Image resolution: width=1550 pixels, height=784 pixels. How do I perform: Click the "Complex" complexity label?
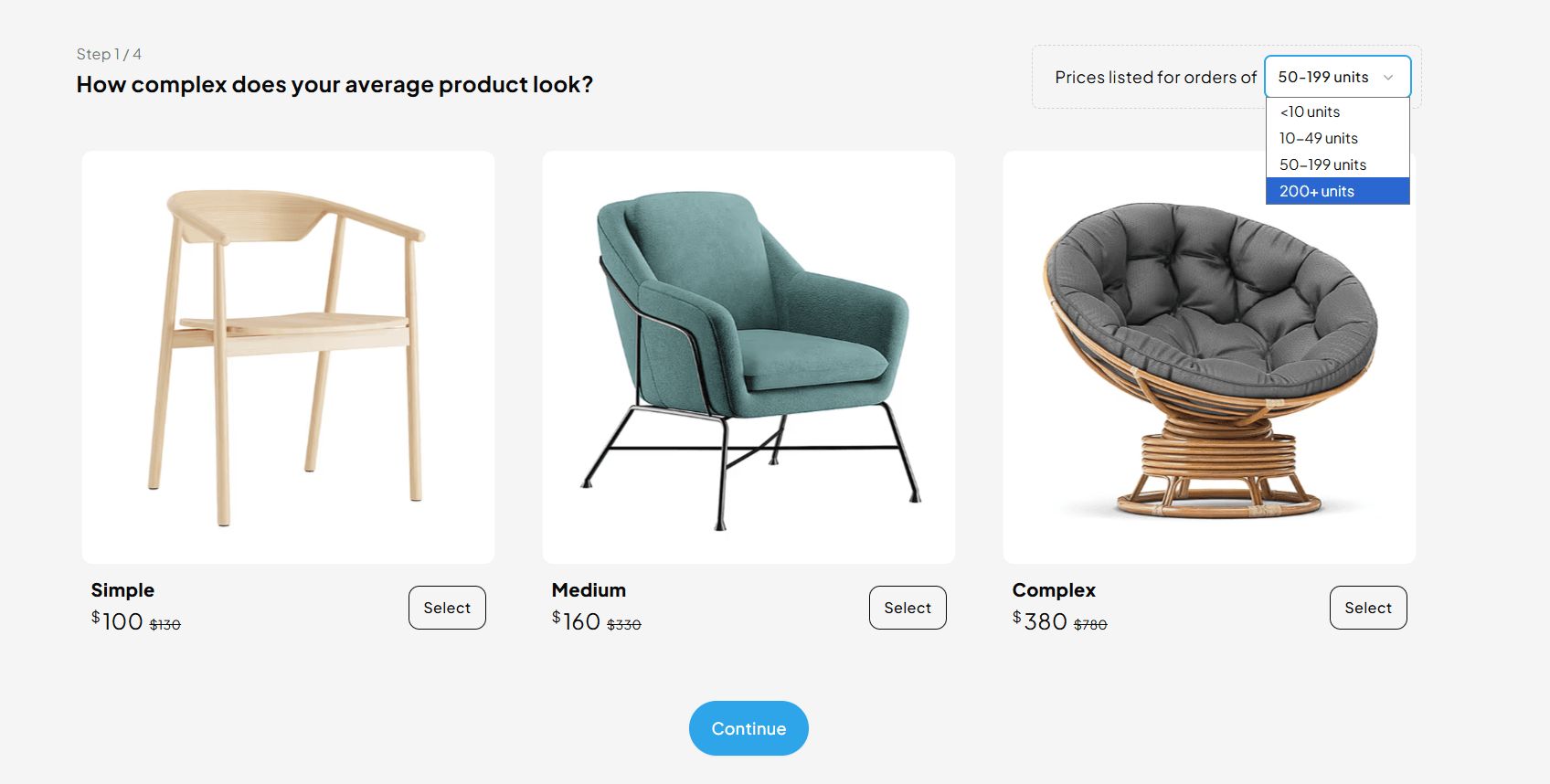pos(1053,589)
